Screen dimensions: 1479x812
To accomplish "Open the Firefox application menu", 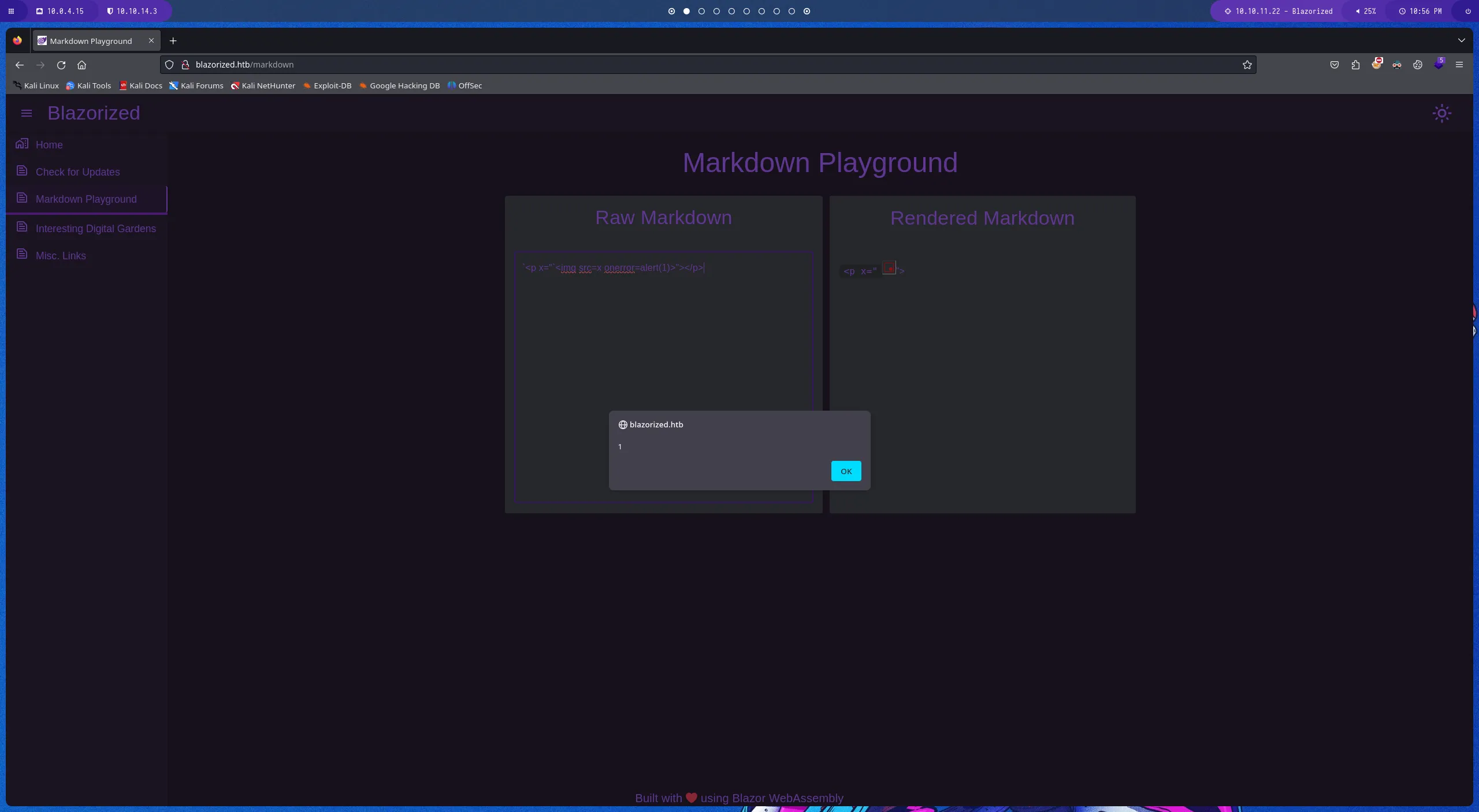I will (1459, 65).
